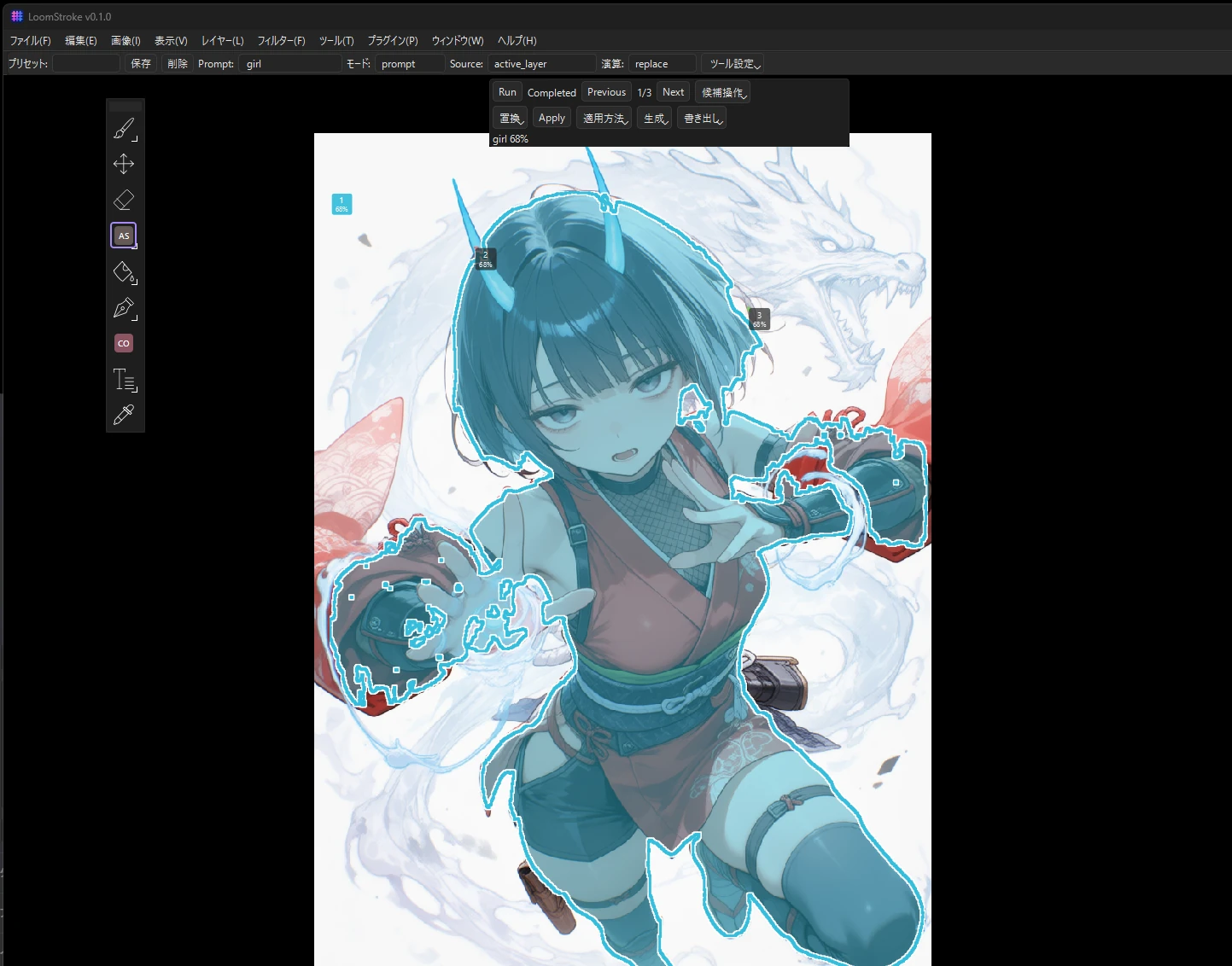Click the Run button
1232x966 pixels.
point(508,92)
